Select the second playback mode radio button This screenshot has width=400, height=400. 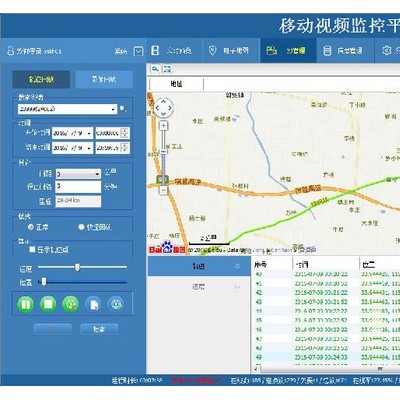(81, 227)
